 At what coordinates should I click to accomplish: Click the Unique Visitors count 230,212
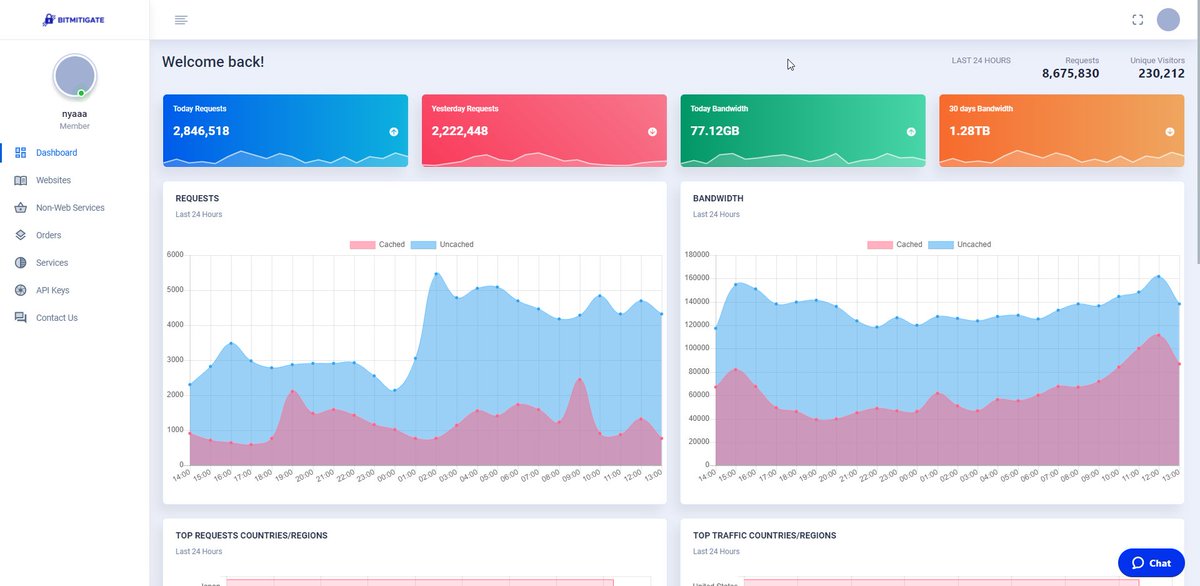pos(1161,74)
